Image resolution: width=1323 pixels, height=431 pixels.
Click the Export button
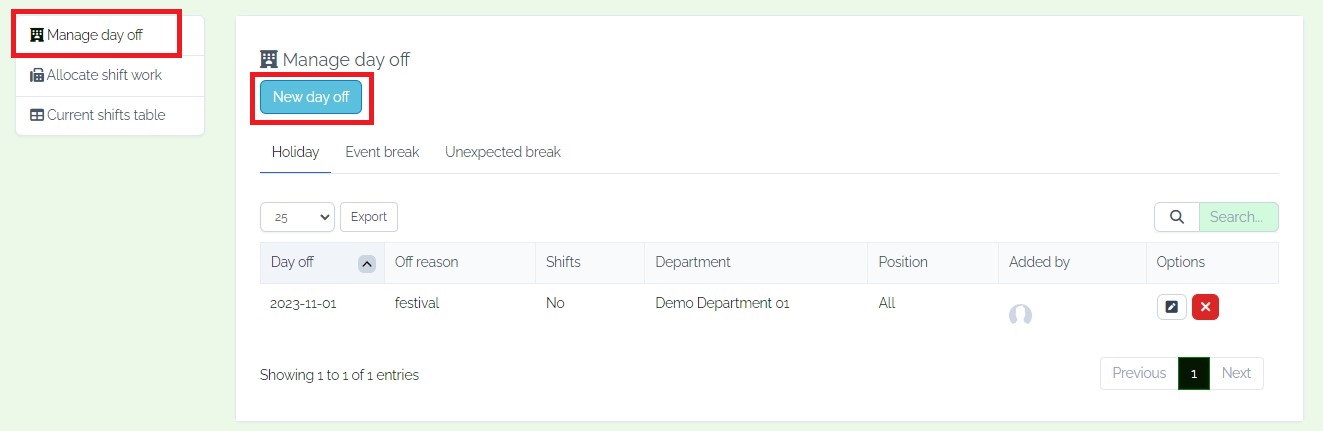[x=369, y=217]
